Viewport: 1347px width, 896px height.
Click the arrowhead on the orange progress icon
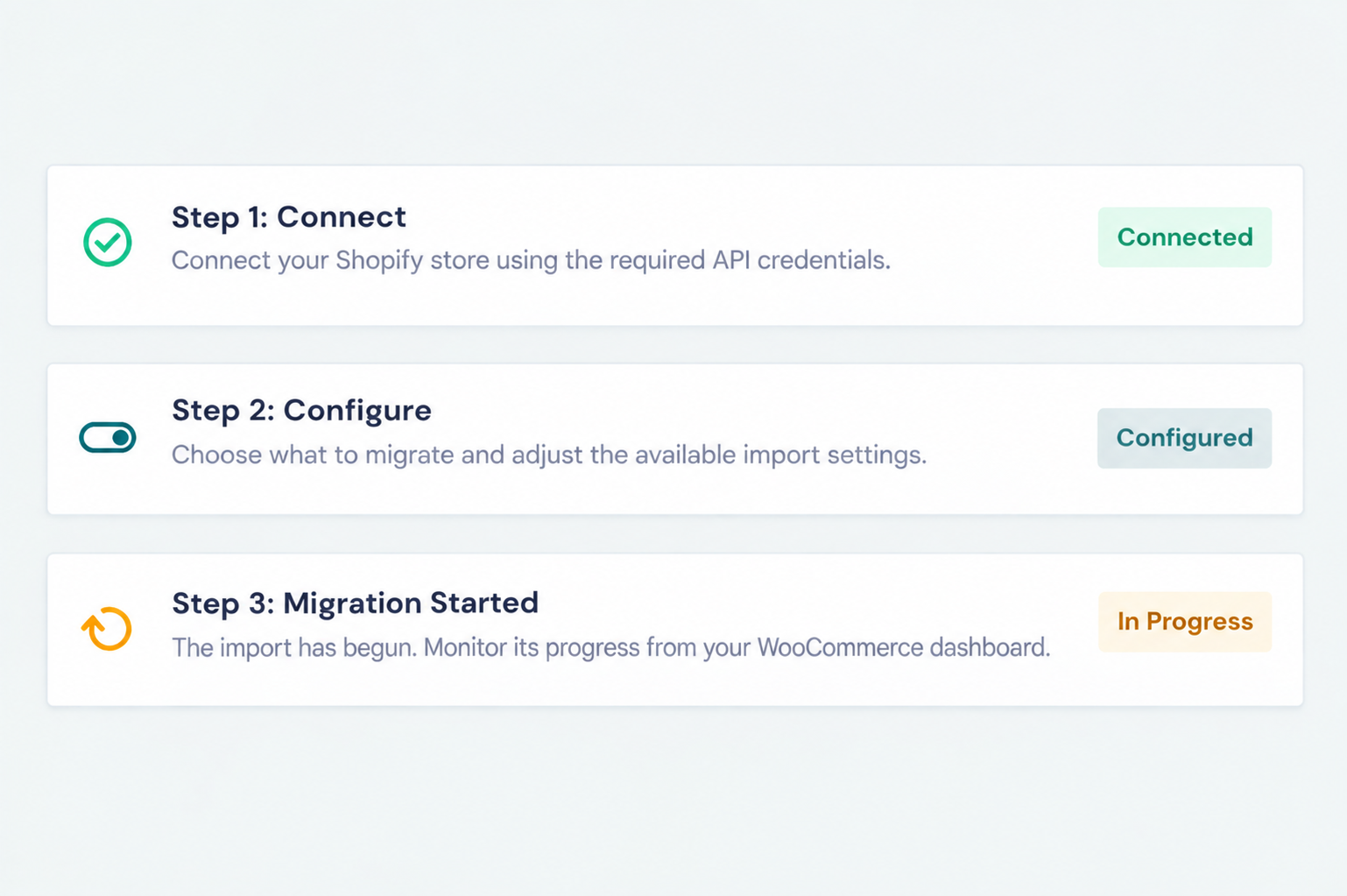[x=90, y=623]
